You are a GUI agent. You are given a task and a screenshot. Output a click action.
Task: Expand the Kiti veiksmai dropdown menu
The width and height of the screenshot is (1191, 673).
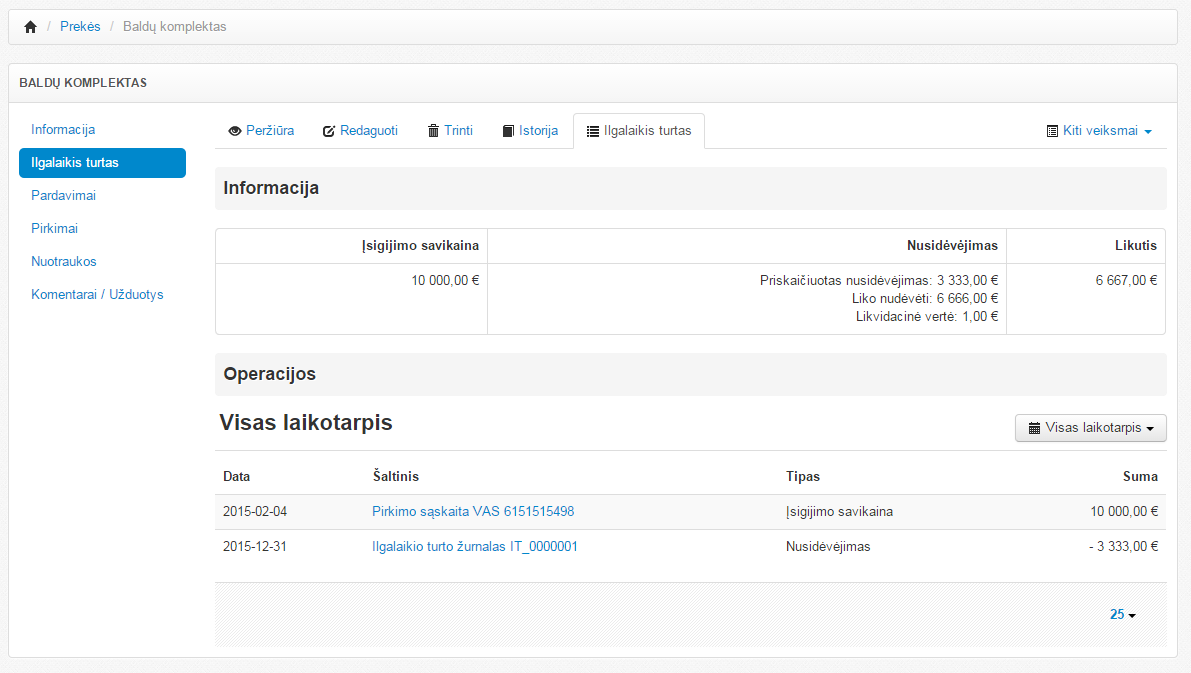[x=1099, y=131]
